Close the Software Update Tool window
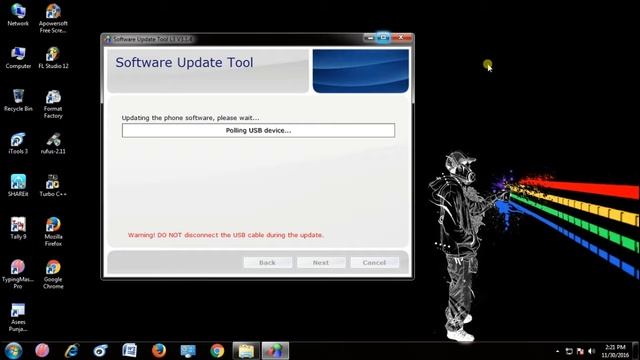 pos(401,38)
